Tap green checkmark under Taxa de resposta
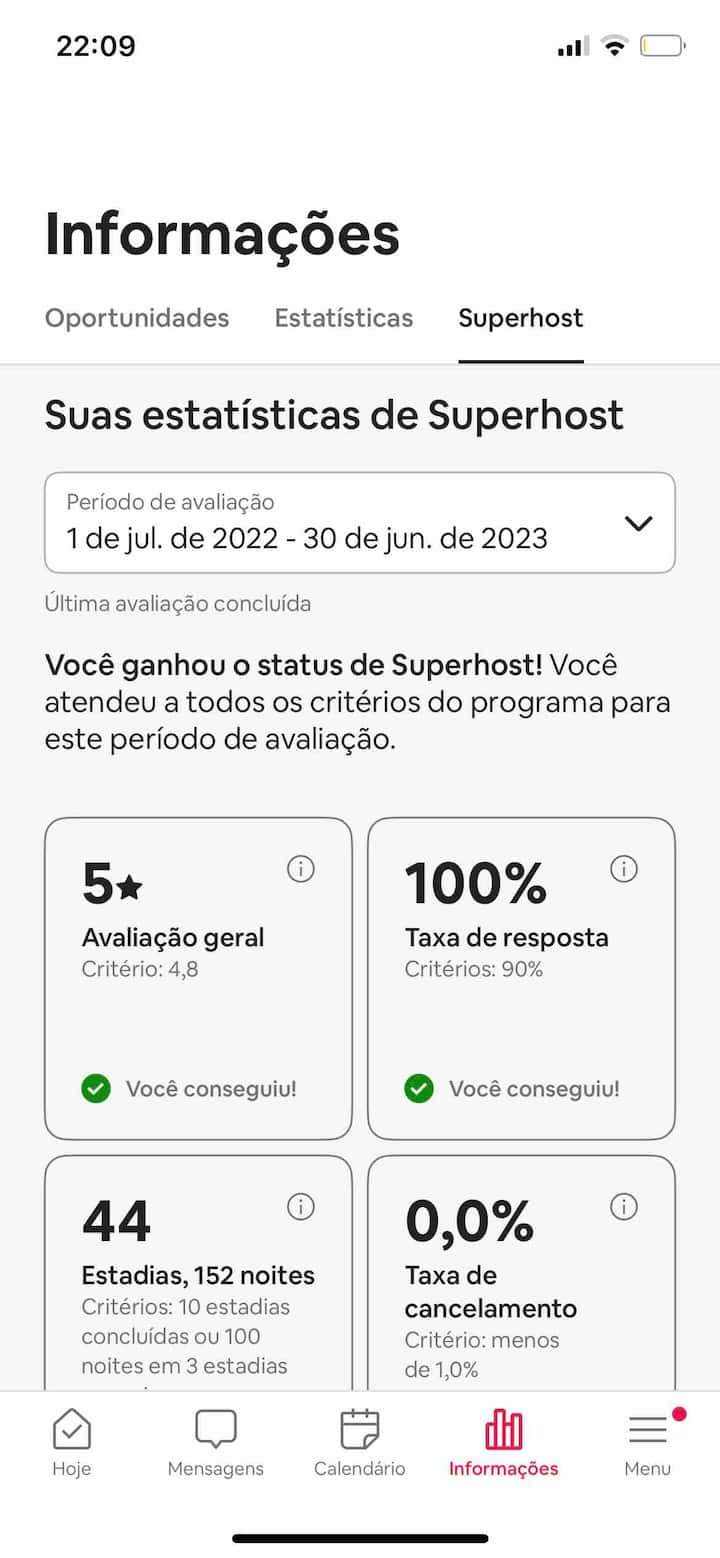The image size is (720, 1558). tap(419, 1088)
